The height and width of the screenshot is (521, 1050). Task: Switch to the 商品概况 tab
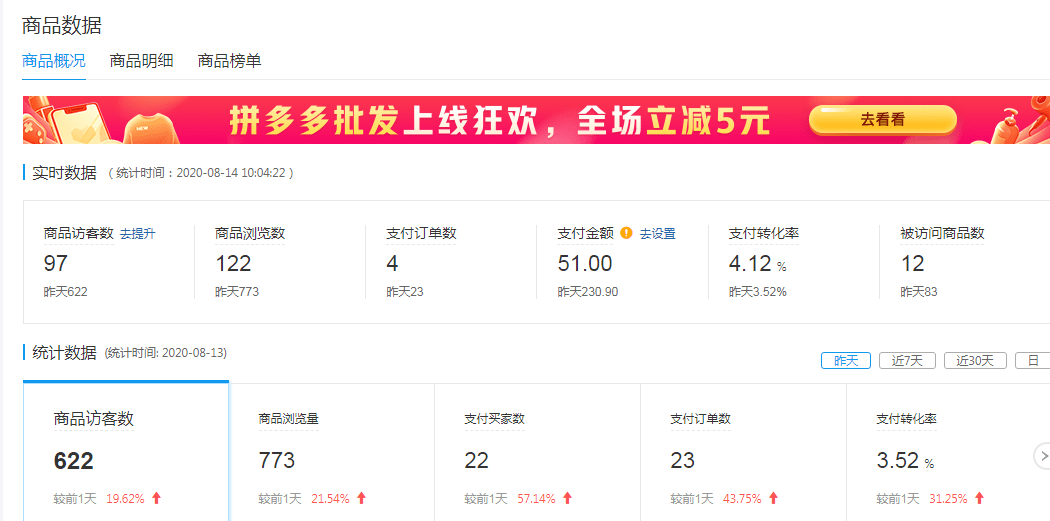[x=54, y=61]
